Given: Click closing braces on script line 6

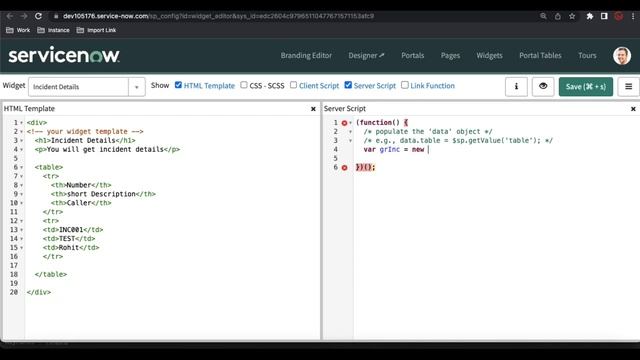Looking at the screenshot, I should pos(365,167).
